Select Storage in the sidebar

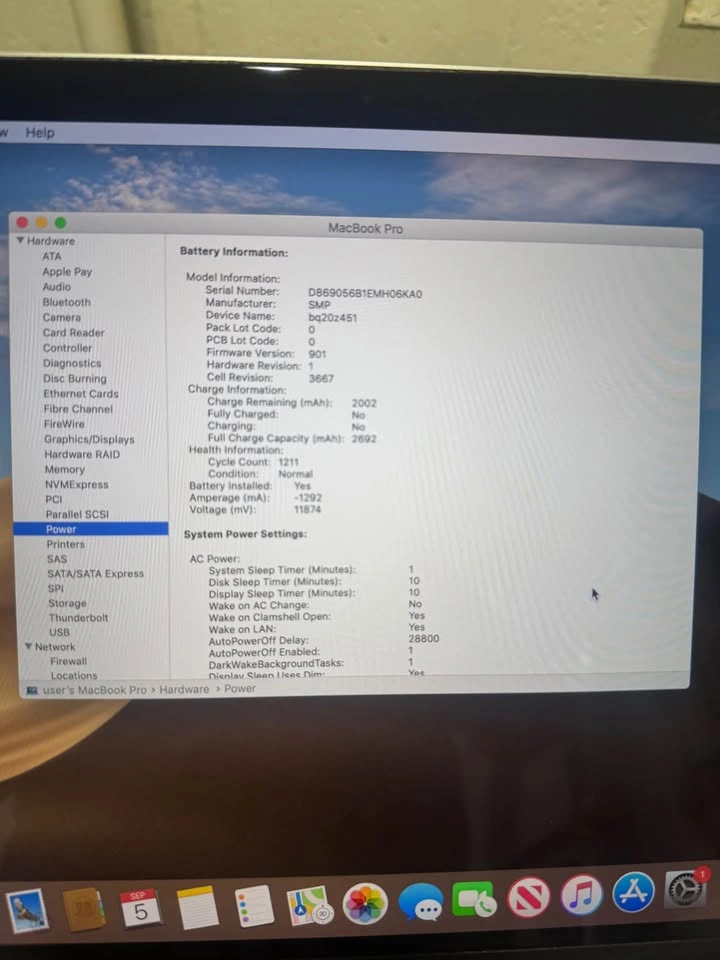[67, 603]
